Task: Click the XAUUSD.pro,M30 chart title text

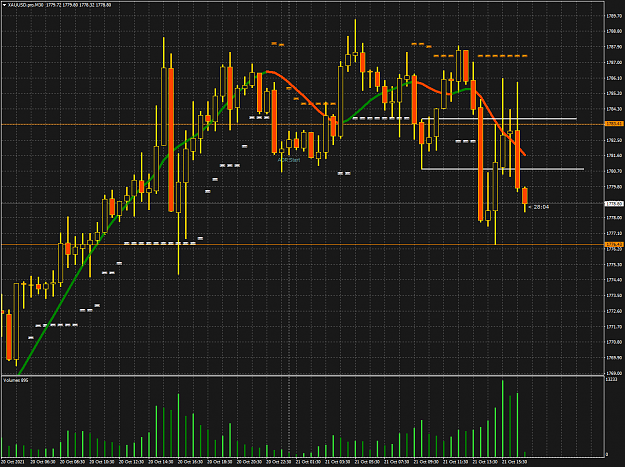Action: [26, 5]
